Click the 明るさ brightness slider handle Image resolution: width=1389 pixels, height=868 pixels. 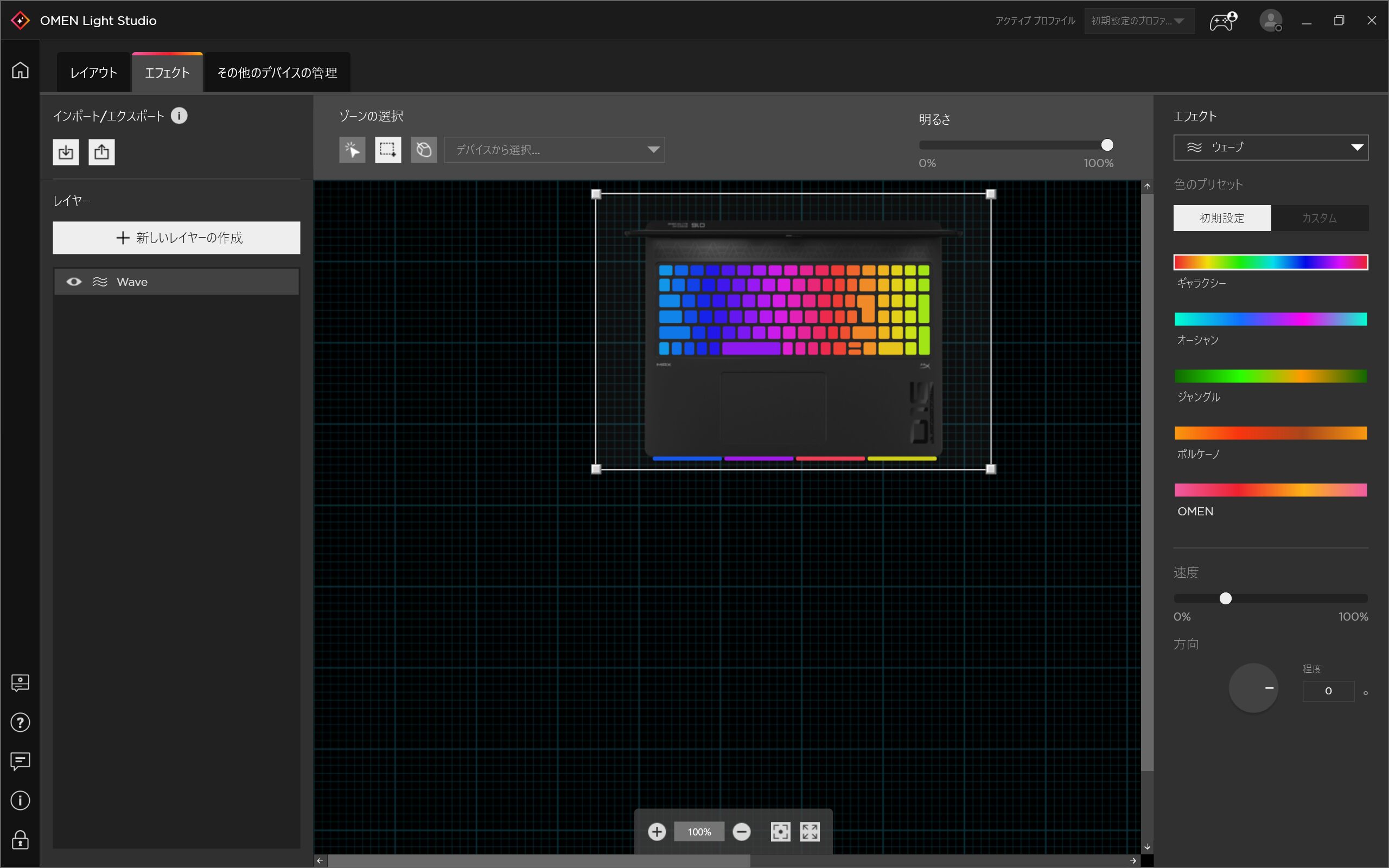point(1107,145)
